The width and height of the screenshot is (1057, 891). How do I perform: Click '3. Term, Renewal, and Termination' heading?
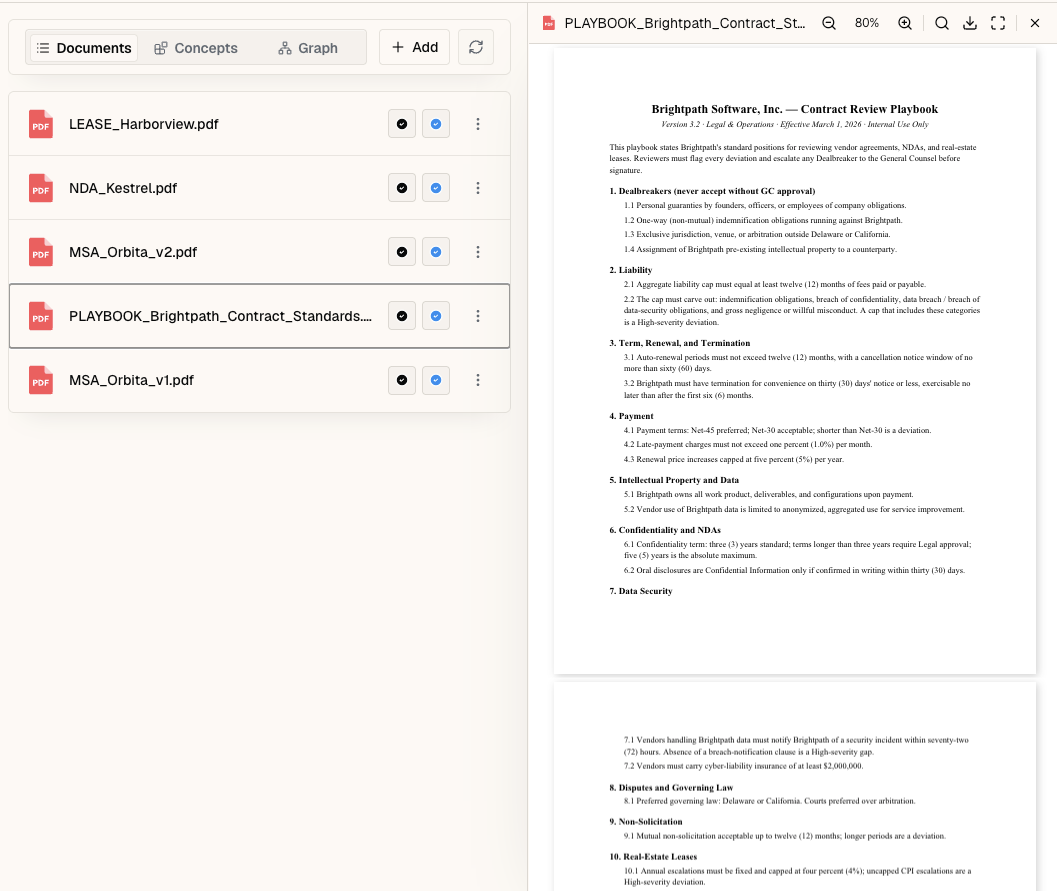[x=680, y=343]
